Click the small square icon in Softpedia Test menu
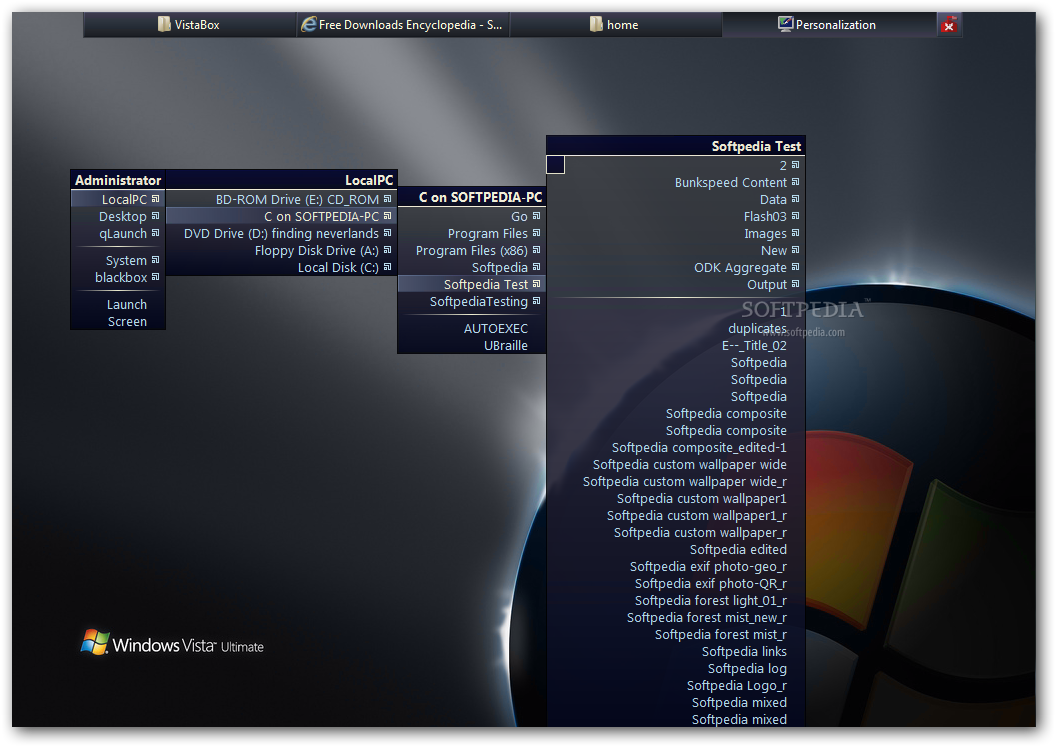The height and width of the screenshot is (747, 1056). [x=556, y=165]
